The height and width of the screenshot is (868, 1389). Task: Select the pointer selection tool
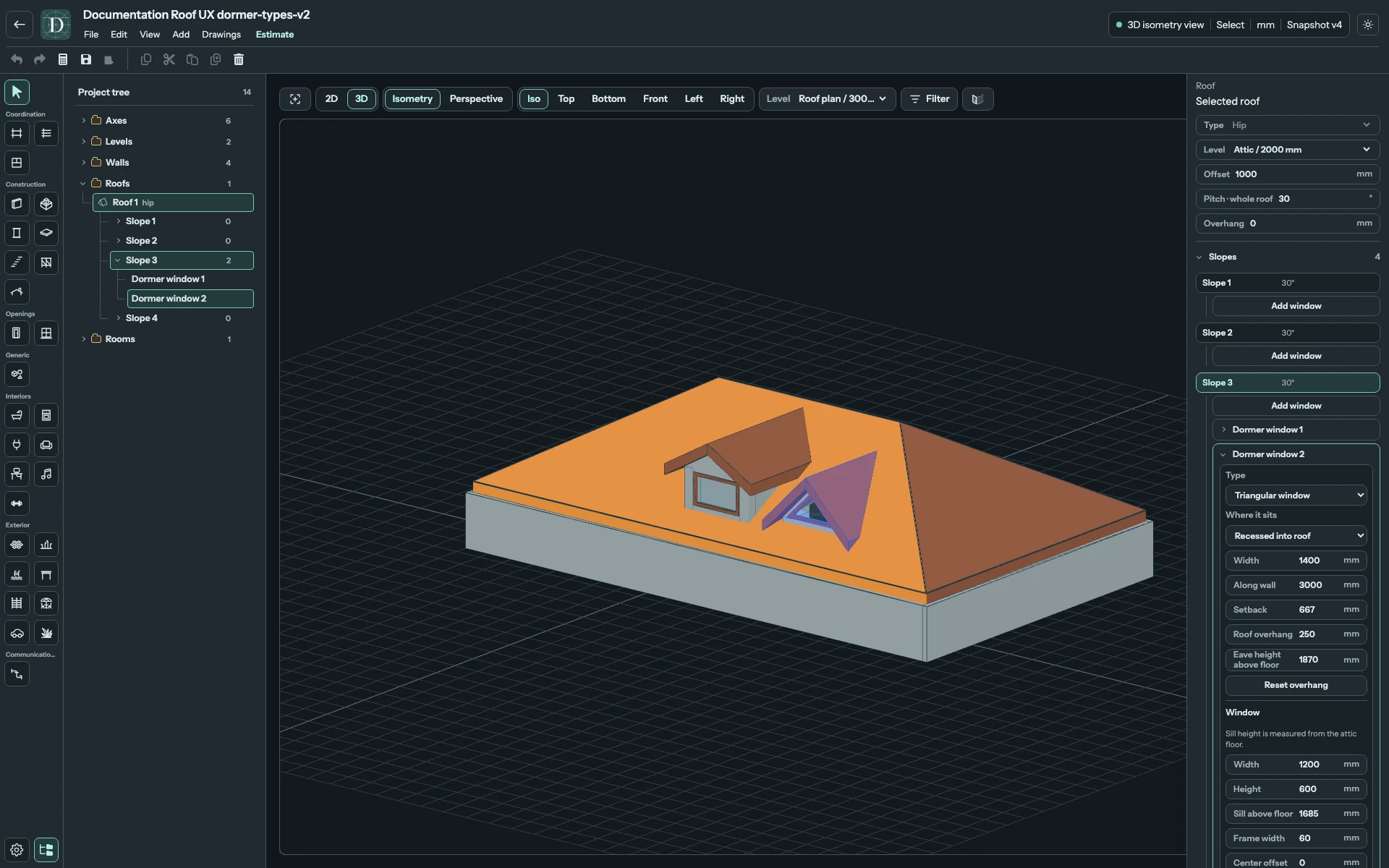[17, 92]
